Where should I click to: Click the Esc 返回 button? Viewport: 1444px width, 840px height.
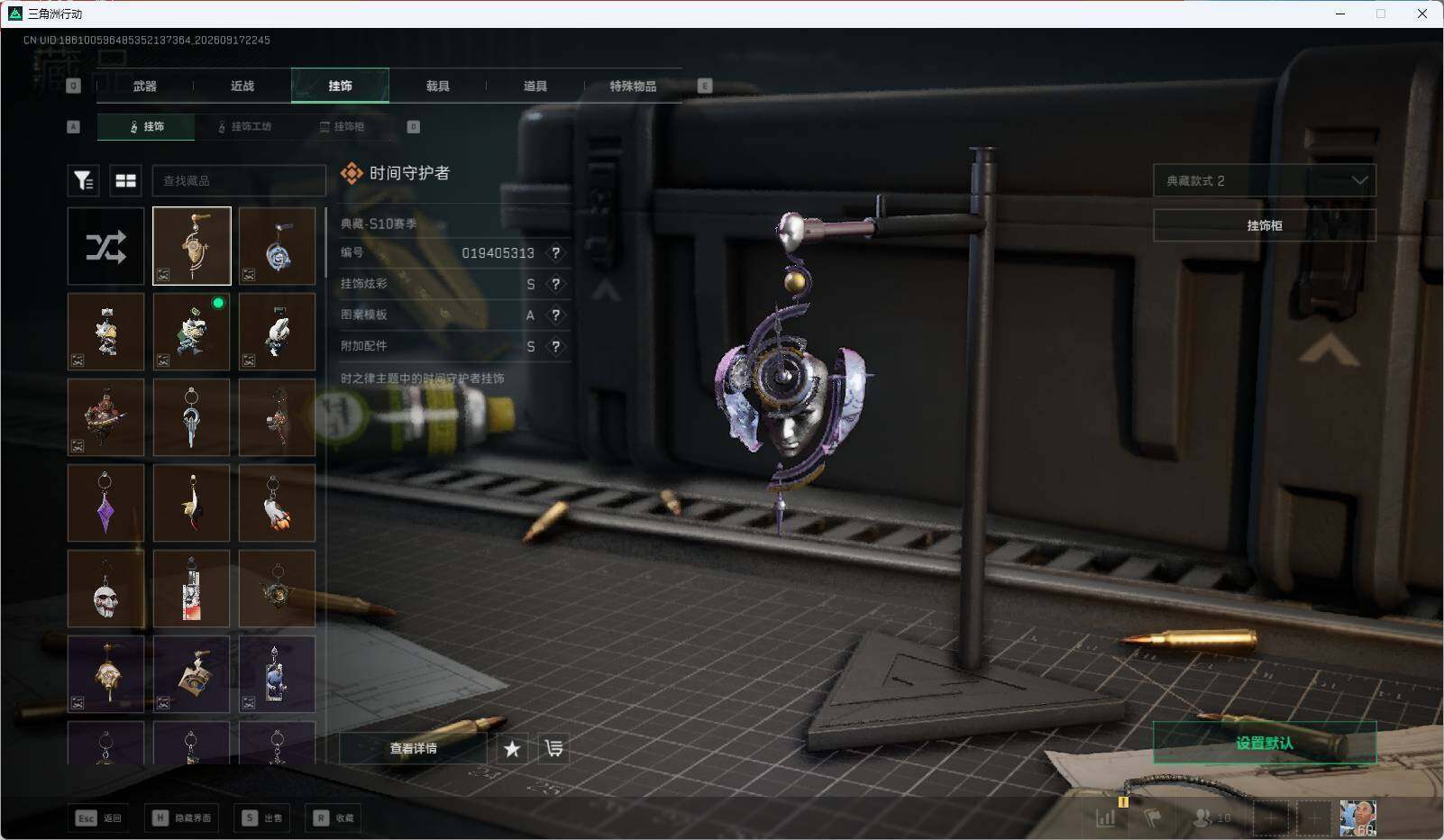click(98, 817)
